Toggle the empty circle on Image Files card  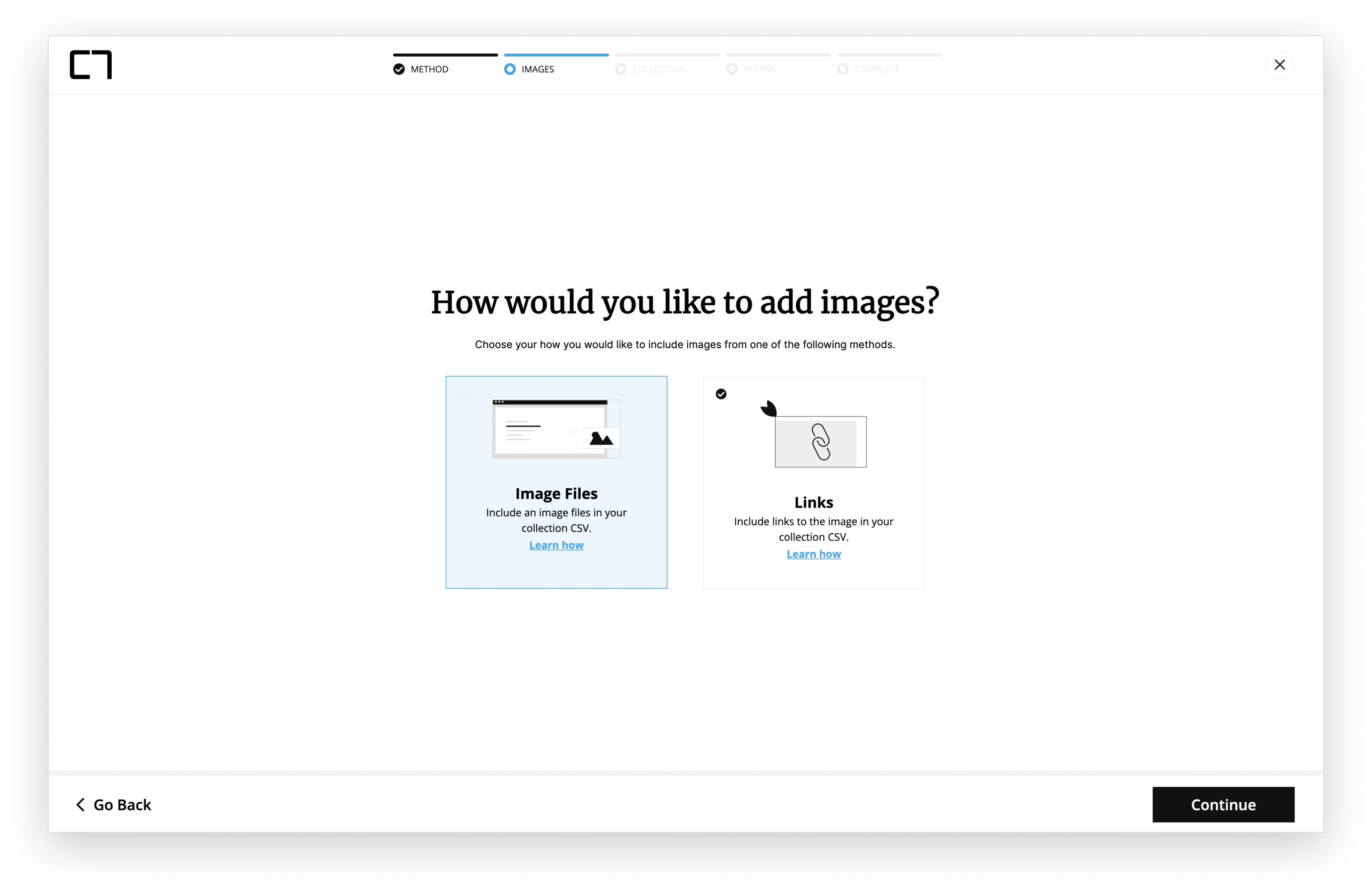tap(464, 394)
